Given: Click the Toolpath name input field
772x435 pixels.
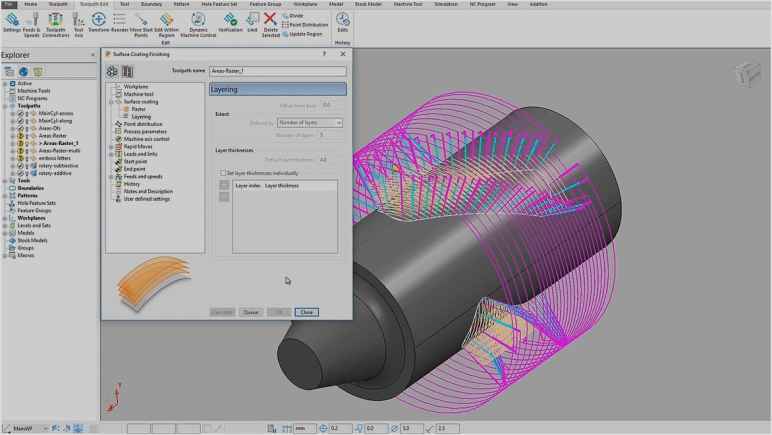Looking at the screenshot, I should coord(286,71).
